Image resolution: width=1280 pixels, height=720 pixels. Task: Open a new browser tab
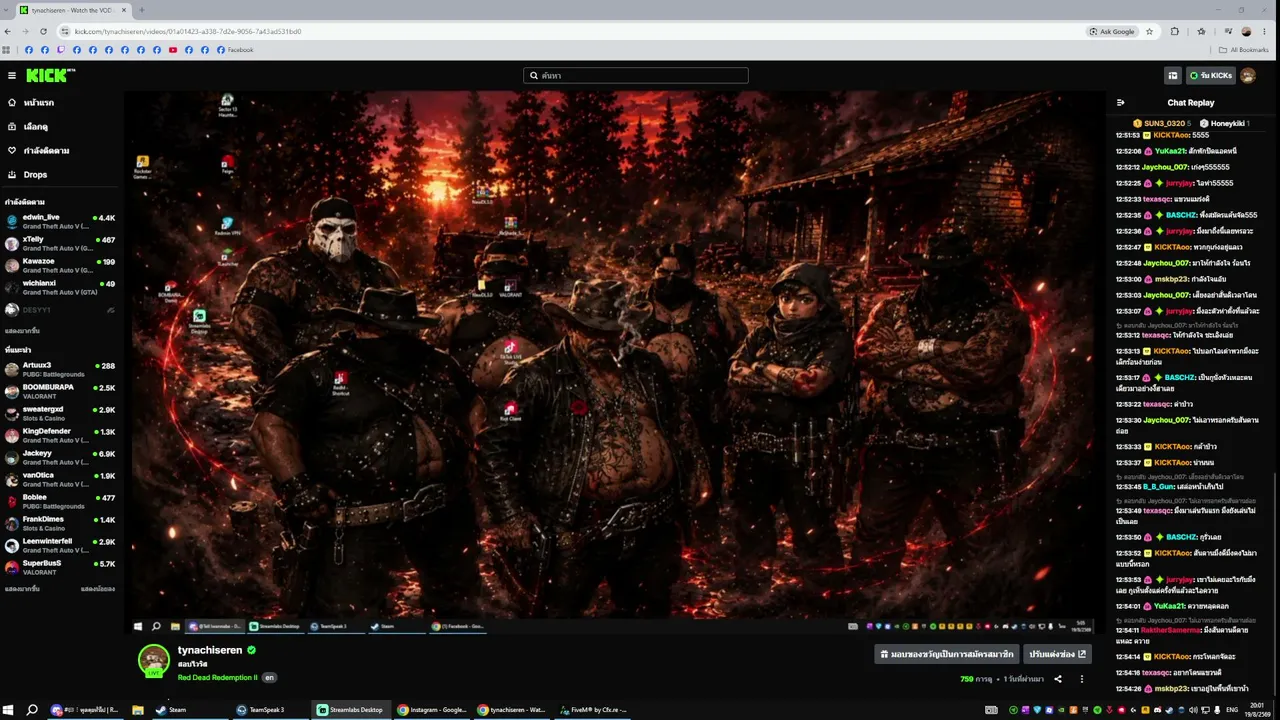[x=141, y=10]
